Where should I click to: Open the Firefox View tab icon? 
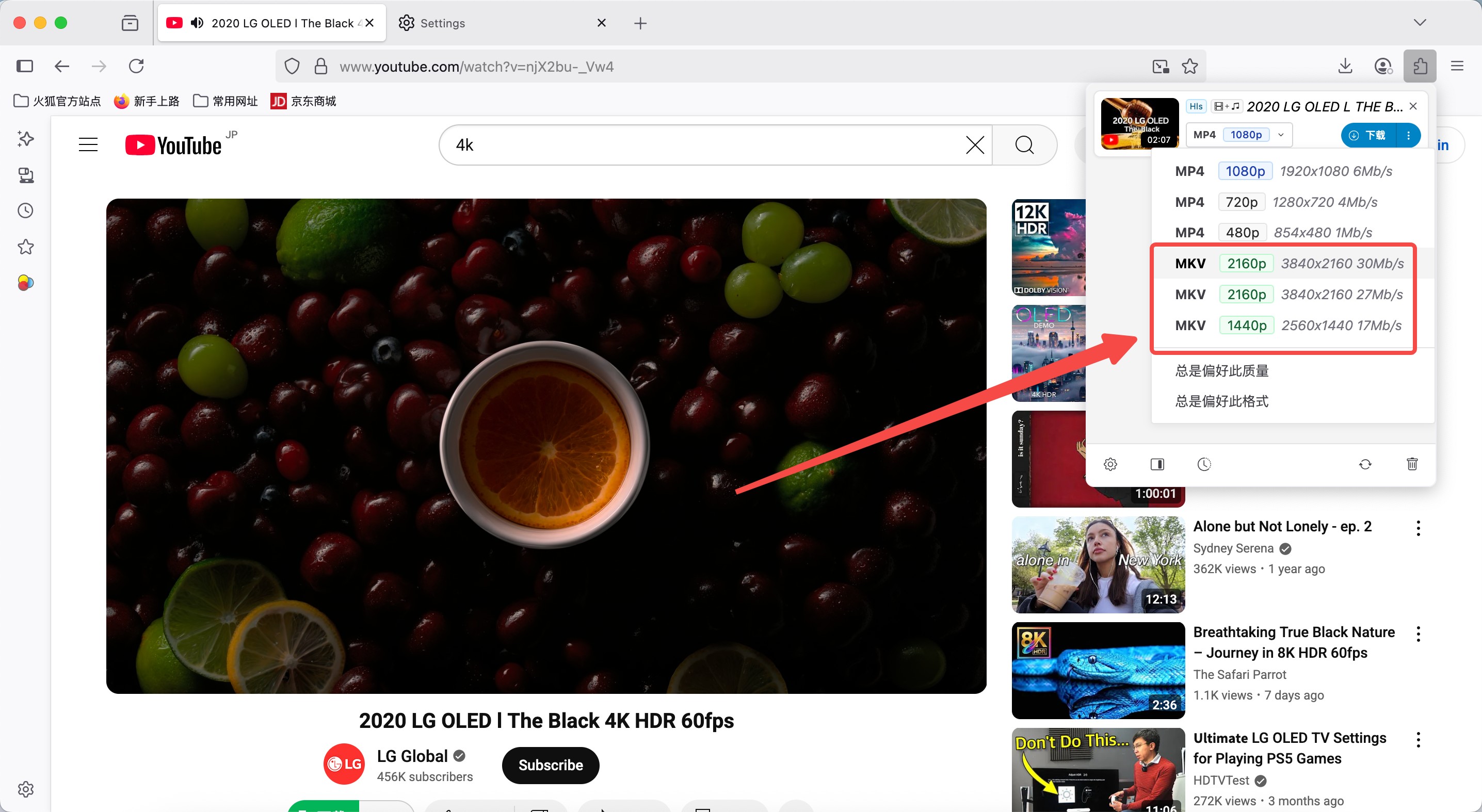(130, 23)
